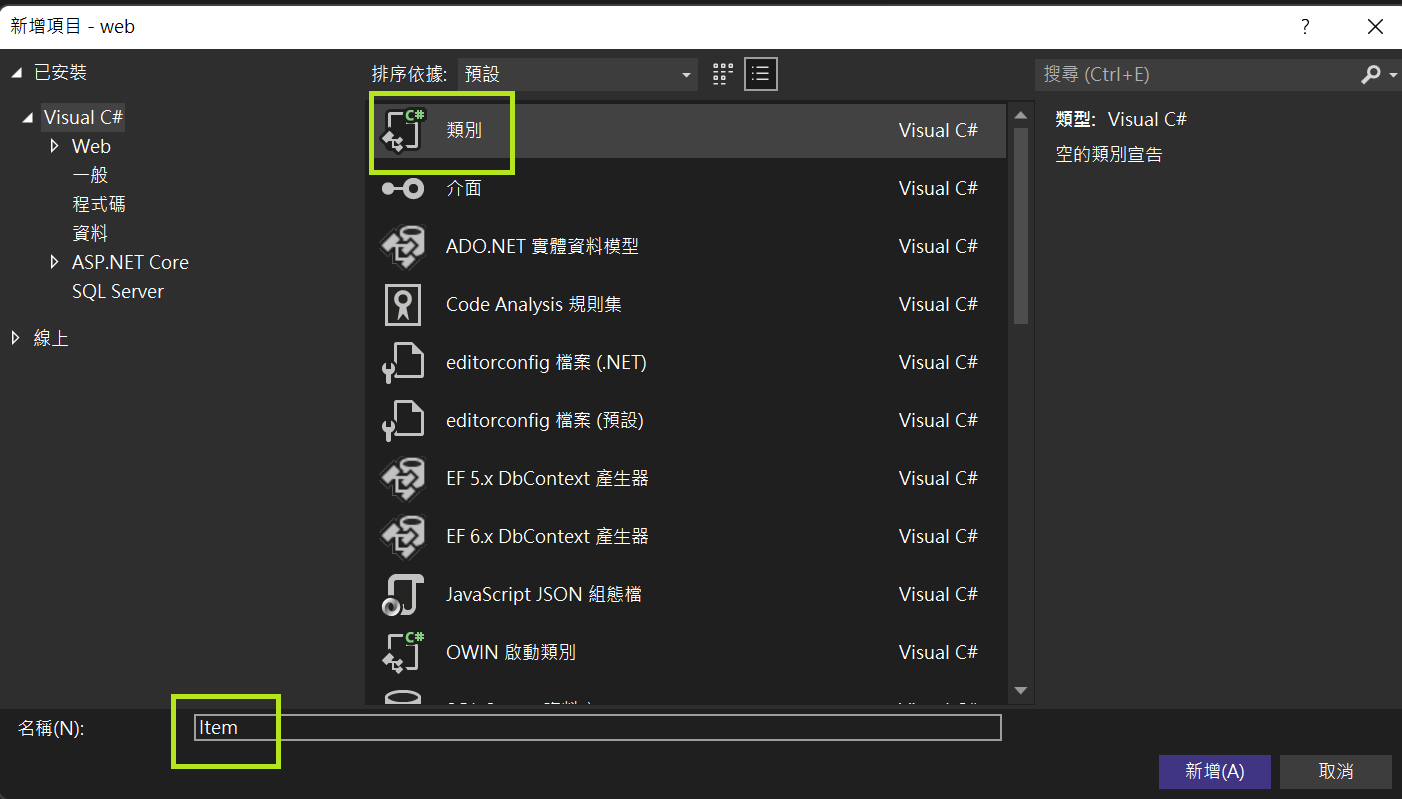Select the editorconfig 檔案 (預設) name
The image size is (1402, 799).
point(545,420)
